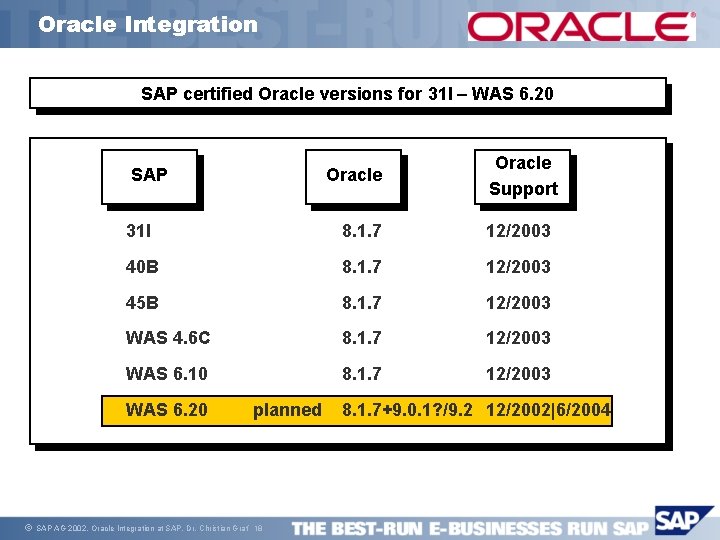Select the '8.1.7+9.0.1?/9.2' version text

(x=407, y=409)
